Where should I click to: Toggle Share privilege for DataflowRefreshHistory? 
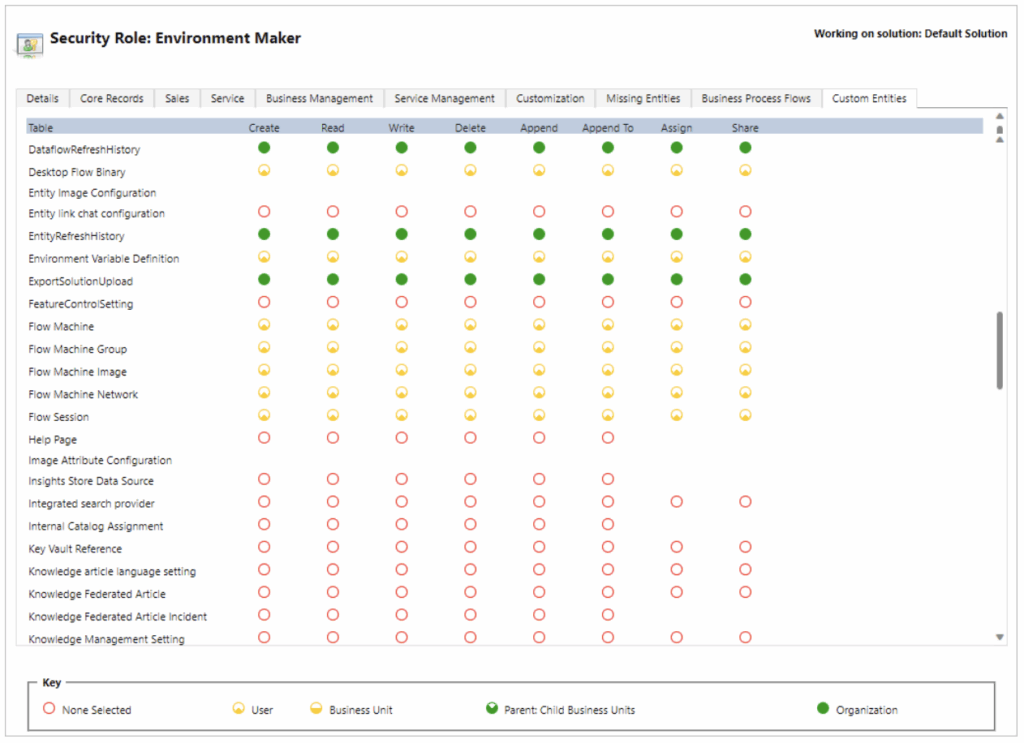coord(745,148)
